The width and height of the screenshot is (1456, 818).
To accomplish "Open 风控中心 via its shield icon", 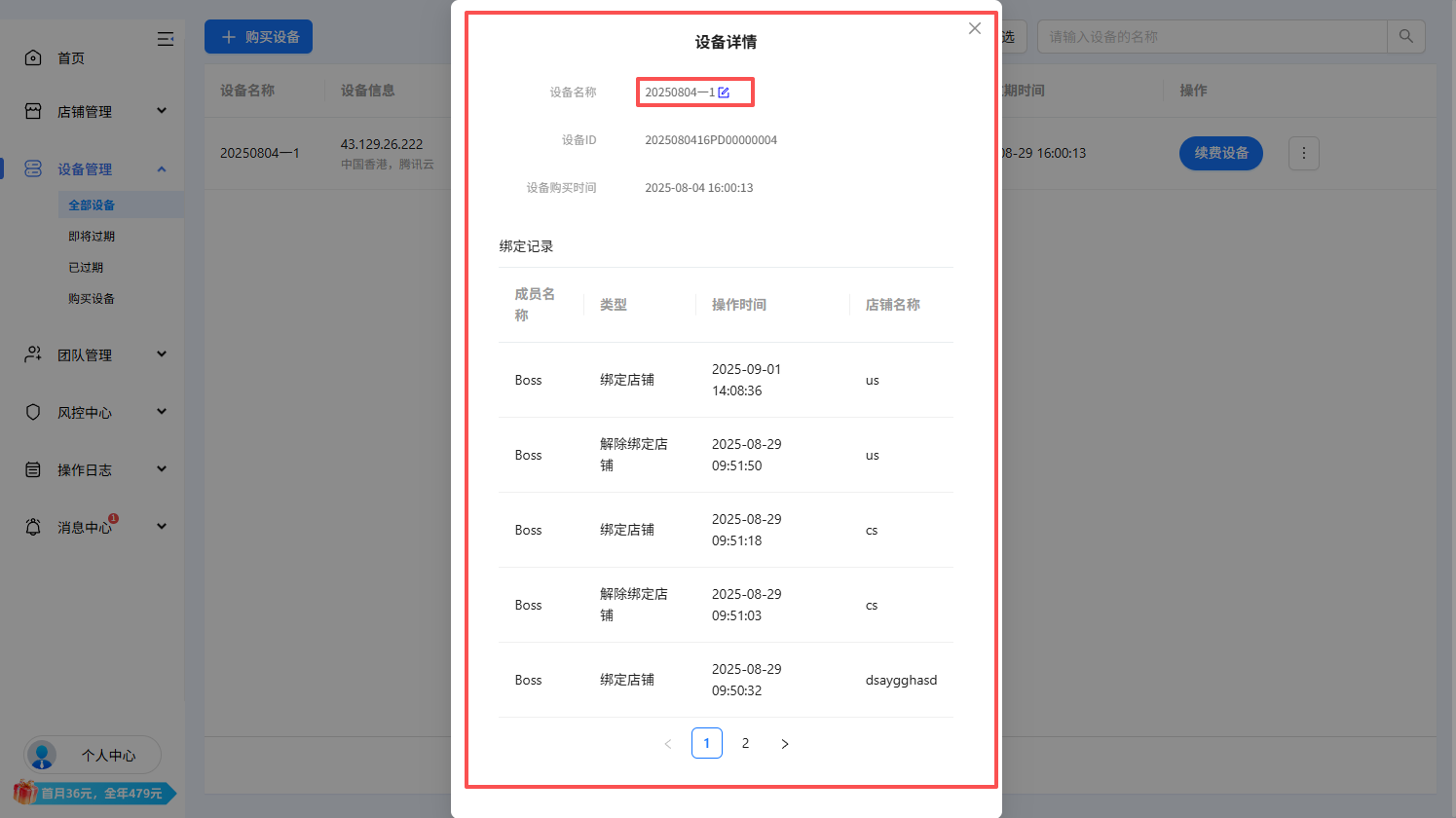I will (x=32, y=411).
